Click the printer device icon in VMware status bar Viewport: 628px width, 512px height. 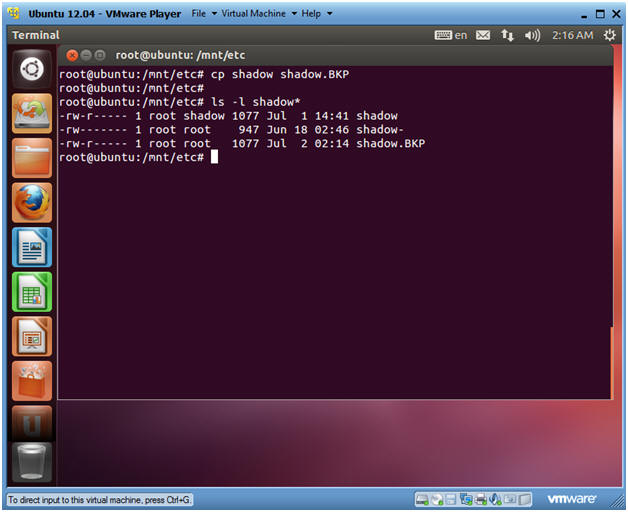tap(480, 499)
